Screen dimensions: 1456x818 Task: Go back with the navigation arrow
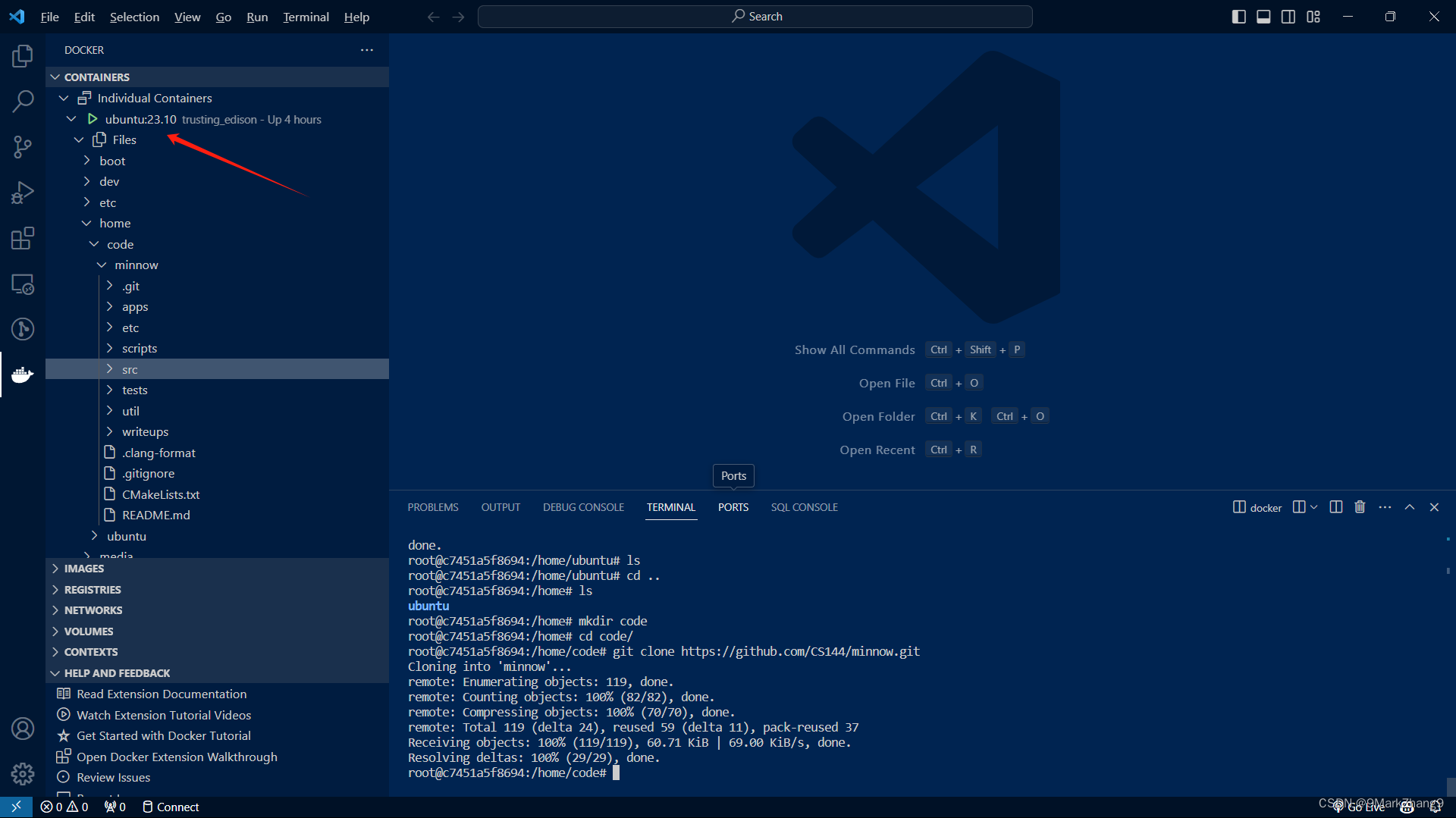pos(433,17)
